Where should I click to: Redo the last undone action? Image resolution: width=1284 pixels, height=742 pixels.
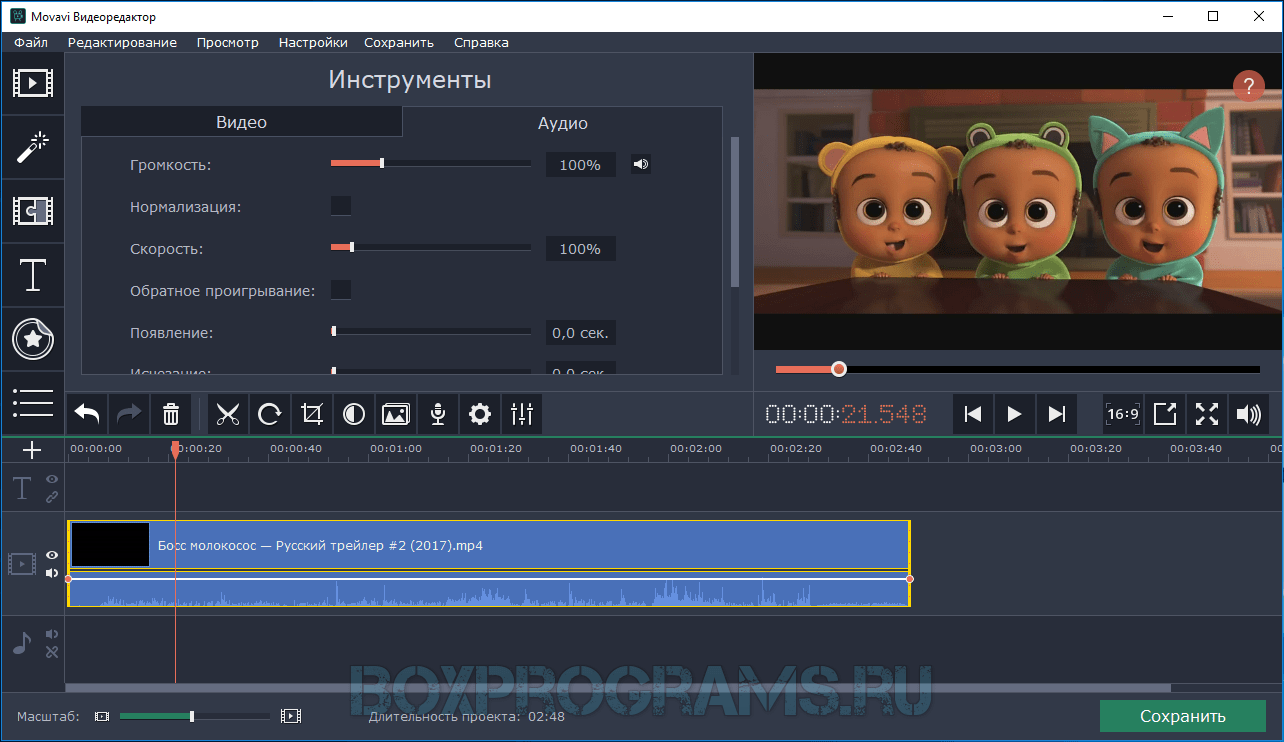coord(129,413)
